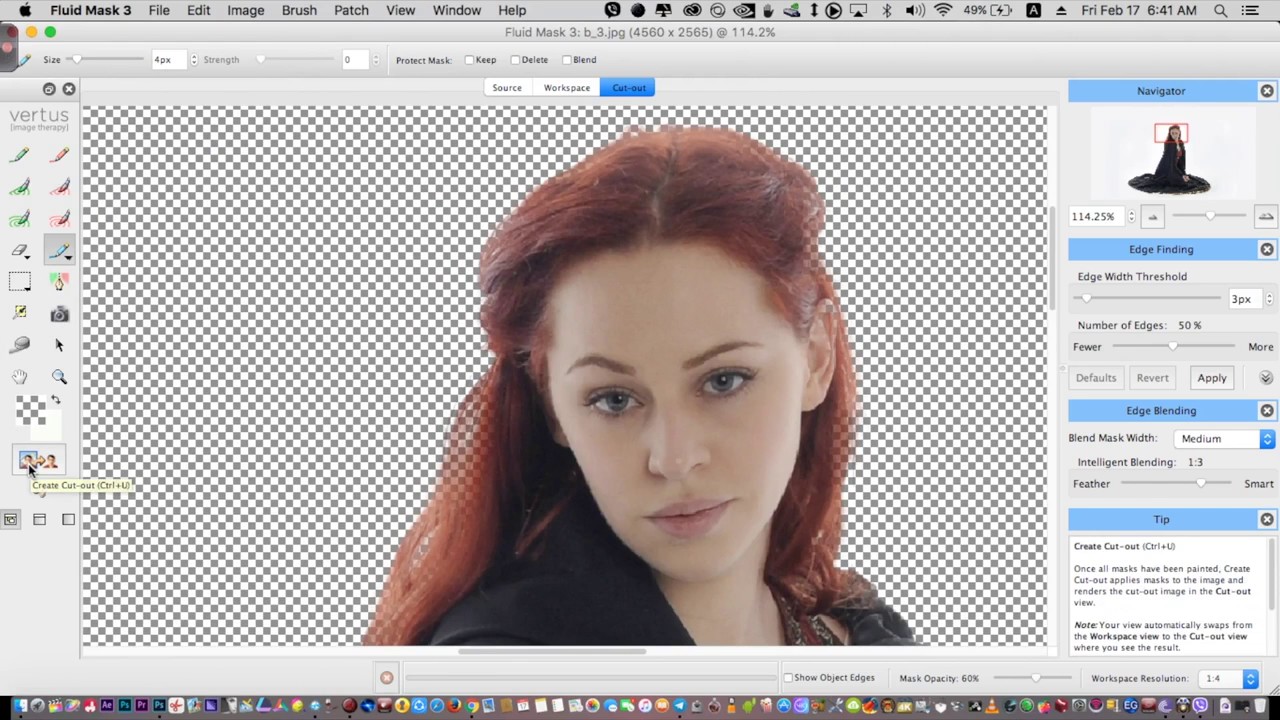This screenshot has height=720, width=1280.
Task: Select the red Delete Local brush
Action: [59, 187]
